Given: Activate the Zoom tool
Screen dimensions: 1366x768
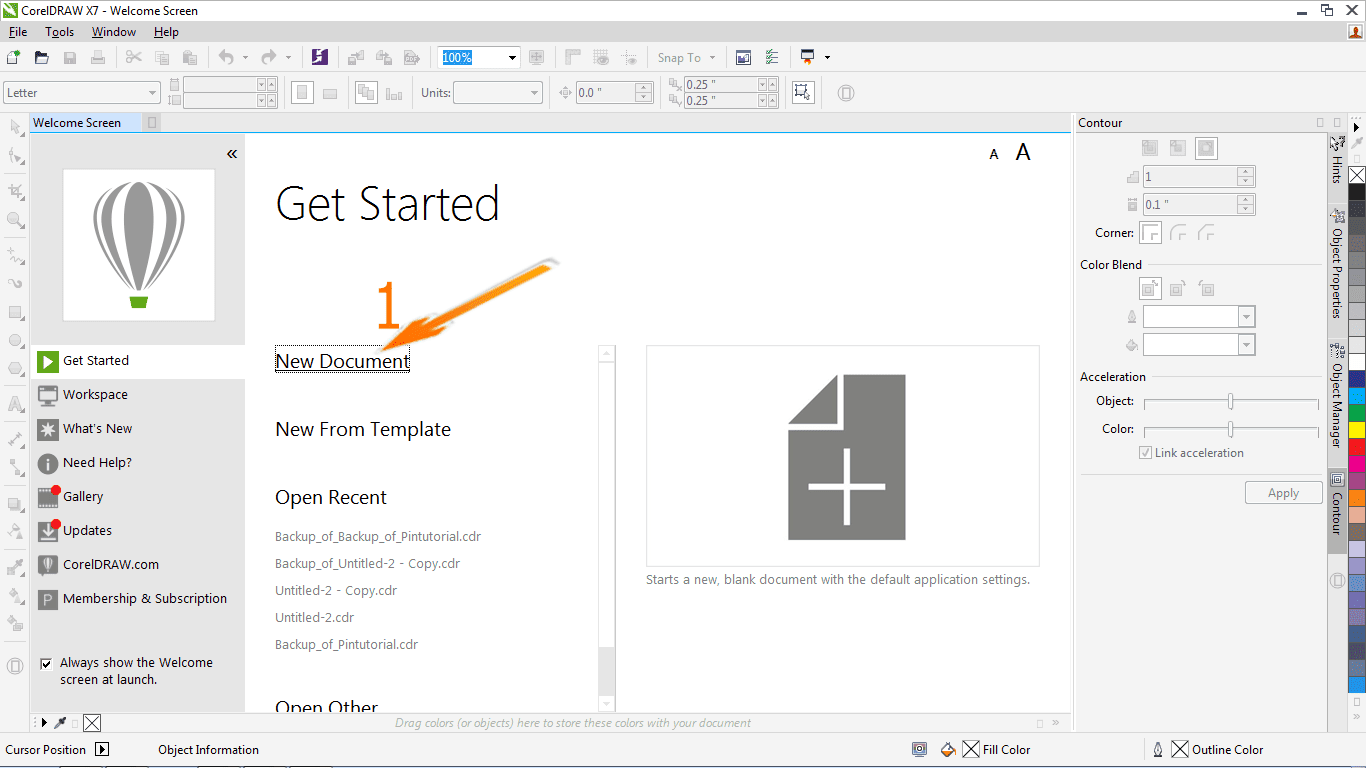Looking at the screenshot, I should [14, 218].
